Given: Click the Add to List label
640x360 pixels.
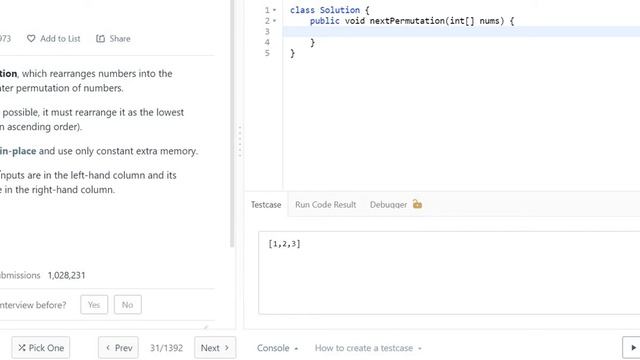Looking at the screenshot, I should (x=60, y=38).
